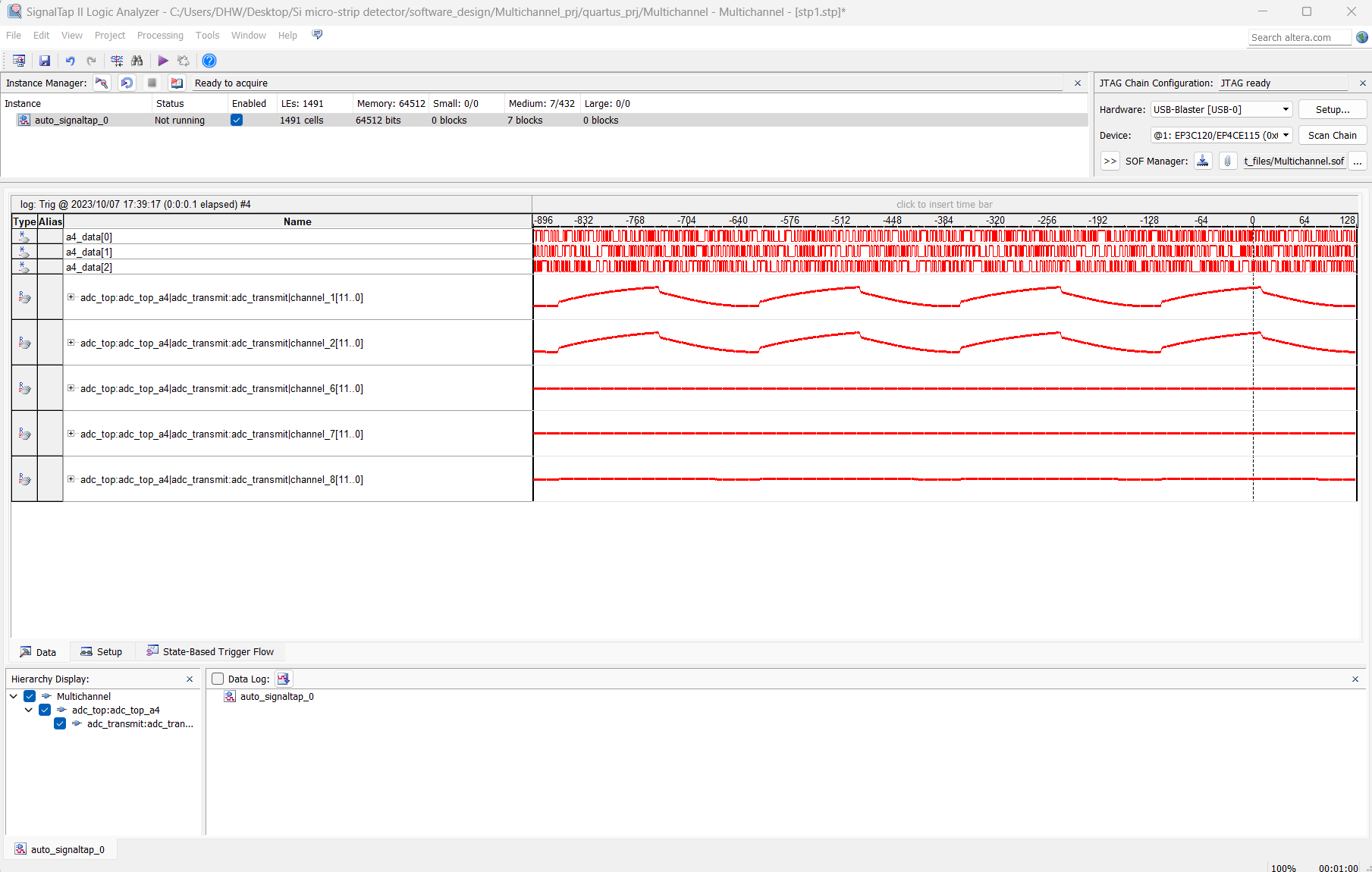Click the menu bar feedback icon
Image resolution: width=1372 pixels, height=872 pixels.
tap(317, 35)
